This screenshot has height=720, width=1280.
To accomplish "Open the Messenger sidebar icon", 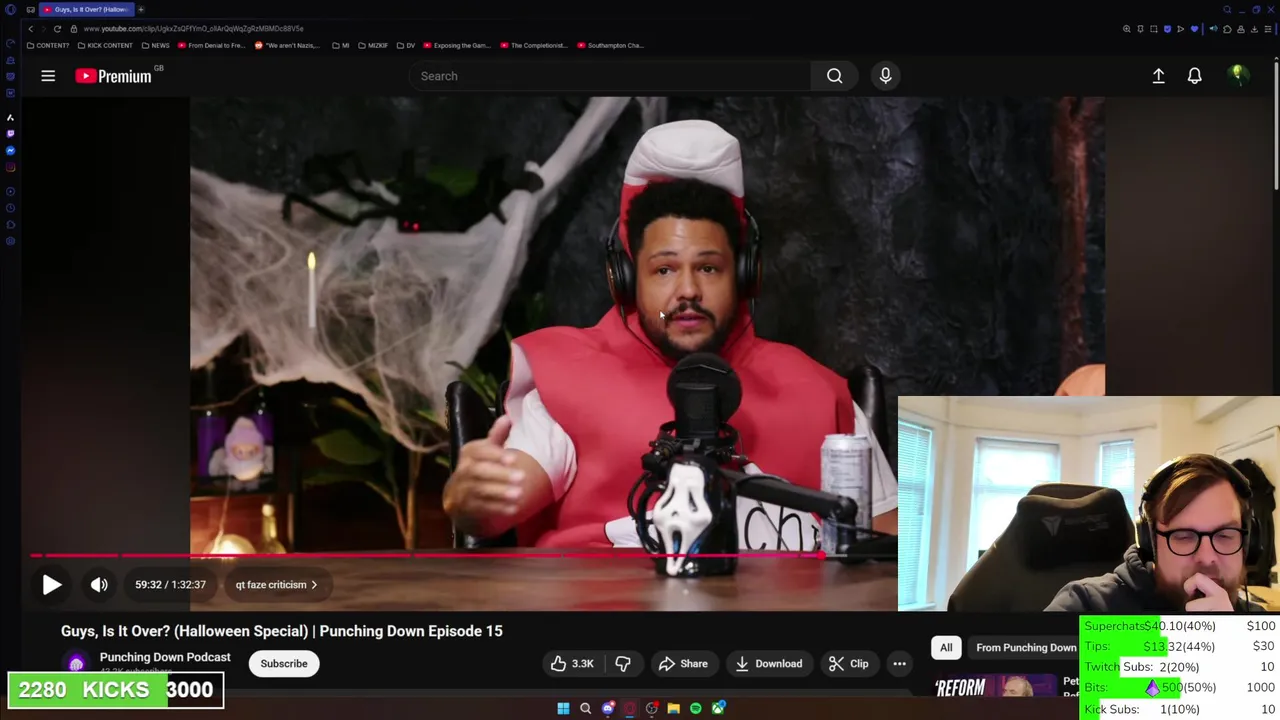I will (x=11, y=150).
